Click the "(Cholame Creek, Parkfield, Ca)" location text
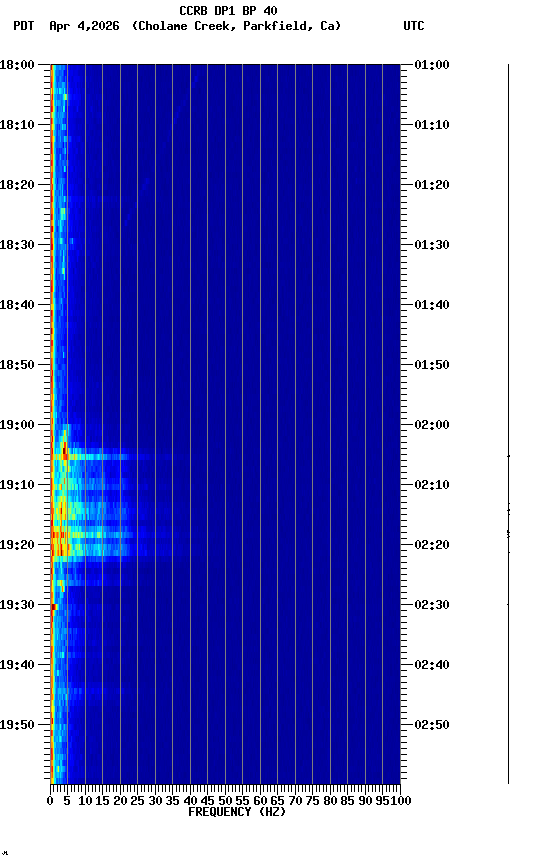Screen dimensions: 552x864 coord(236,26)
